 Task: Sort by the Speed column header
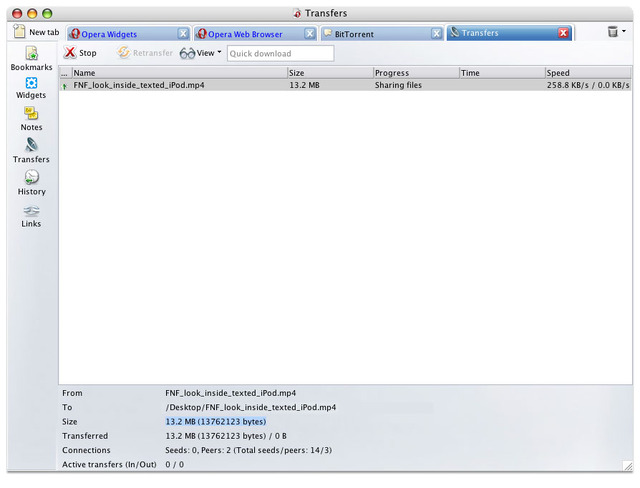coord(589,73)
